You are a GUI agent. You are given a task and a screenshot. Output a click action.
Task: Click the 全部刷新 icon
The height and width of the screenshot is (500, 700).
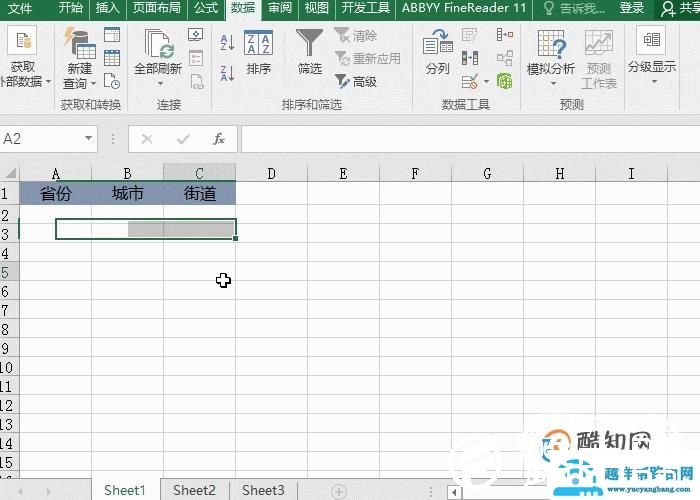[x=158, y=45]
